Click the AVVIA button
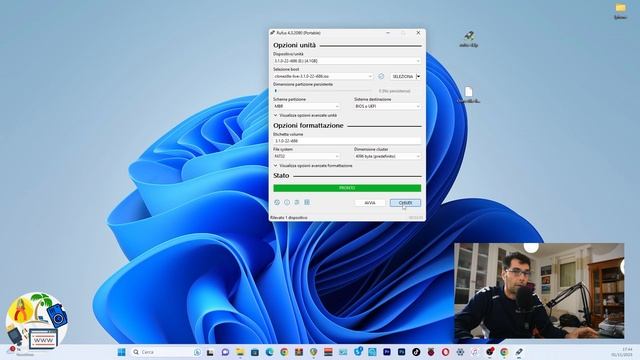The height and width of the screenshot is (360, 640). click(370, 203)
